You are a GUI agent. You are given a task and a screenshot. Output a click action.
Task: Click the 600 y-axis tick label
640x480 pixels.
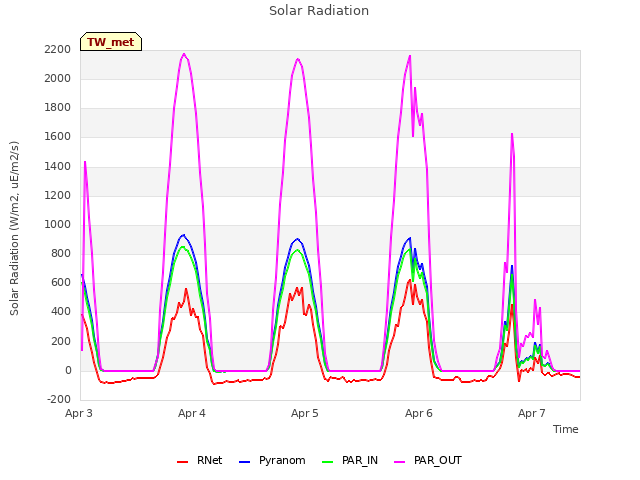point(61,282)
